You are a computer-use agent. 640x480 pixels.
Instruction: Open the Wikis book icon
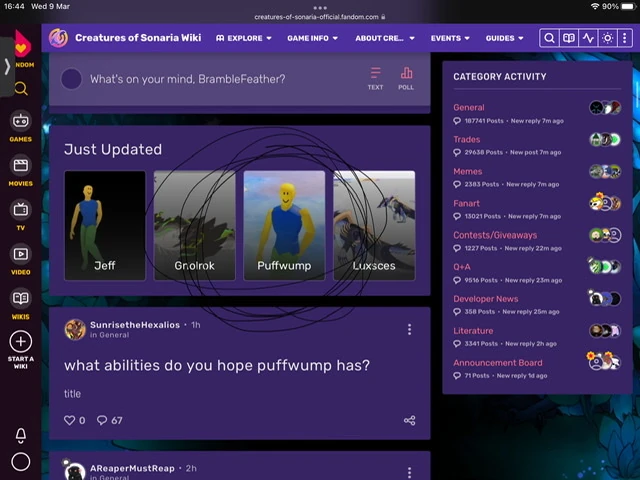21,298
